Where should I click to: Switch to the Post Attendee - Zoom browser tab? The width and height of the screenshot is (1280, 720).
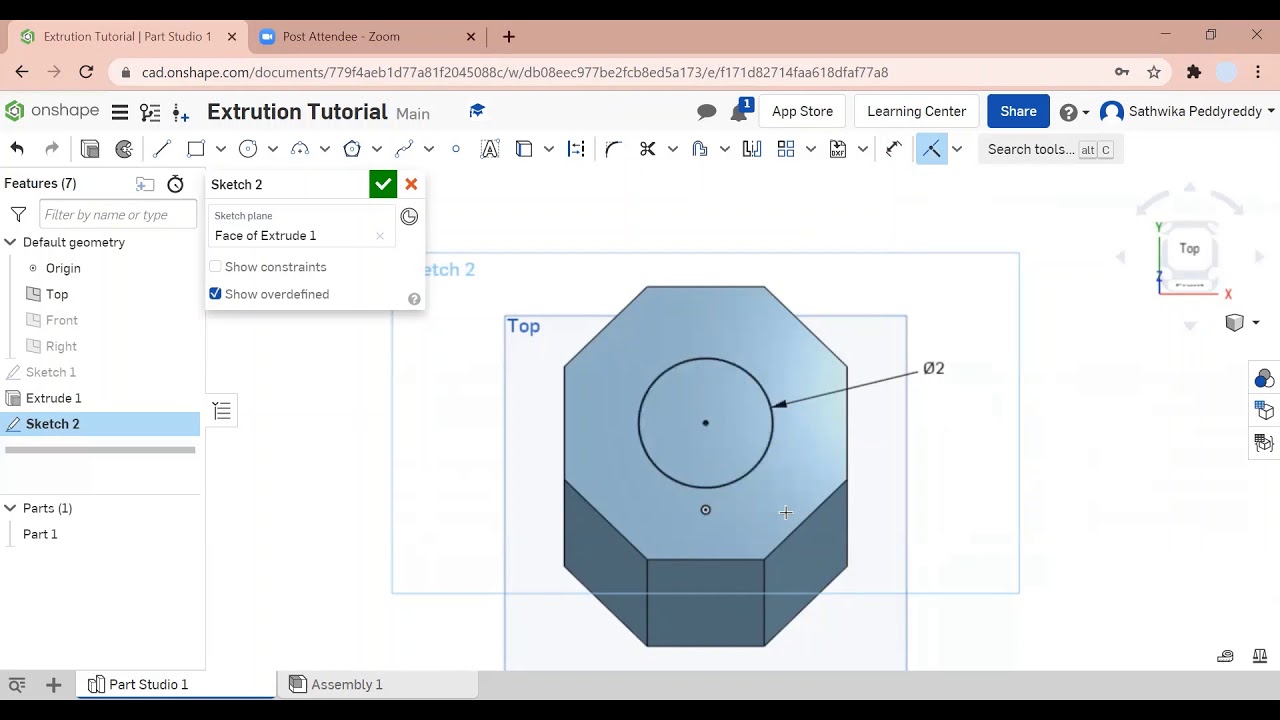coord(365,36)
